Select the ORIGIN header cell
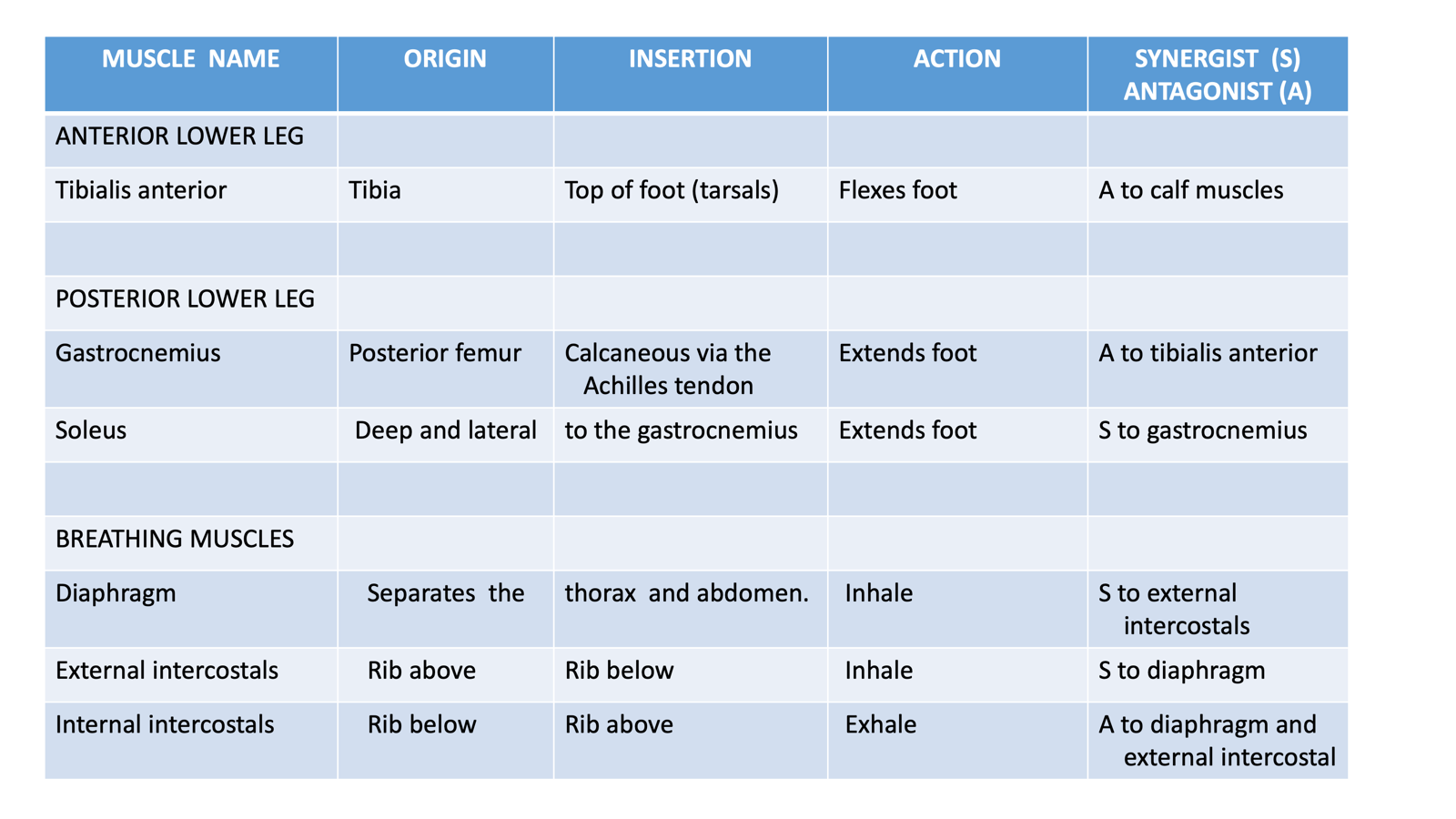The width and height of the screenshot is (1456, 819). pyautogui.click(x=446, y=75)
